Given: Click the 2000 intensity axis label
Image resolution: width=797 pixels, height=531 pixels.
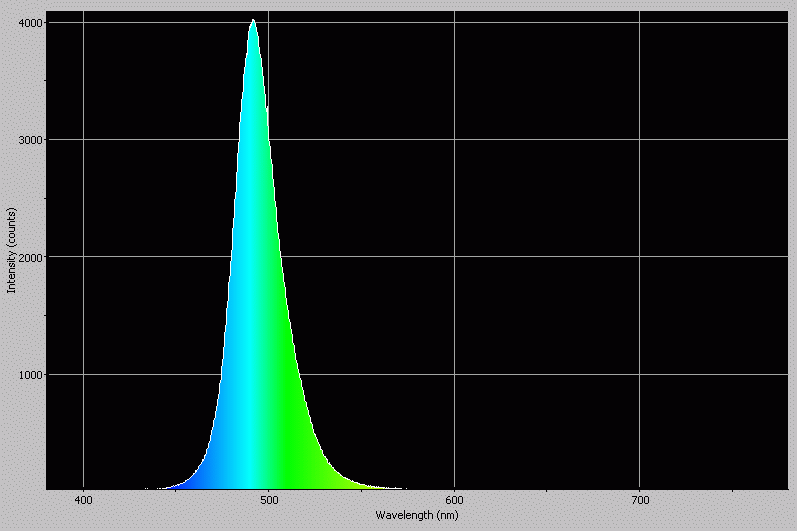Looking at the screenshot, I should coord(30,257).
